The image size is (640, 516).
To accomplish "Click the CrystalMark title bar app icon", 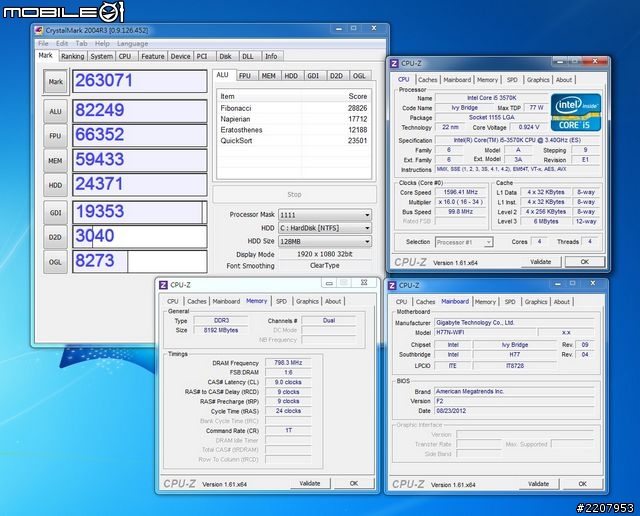I will [x=39, y=30].
